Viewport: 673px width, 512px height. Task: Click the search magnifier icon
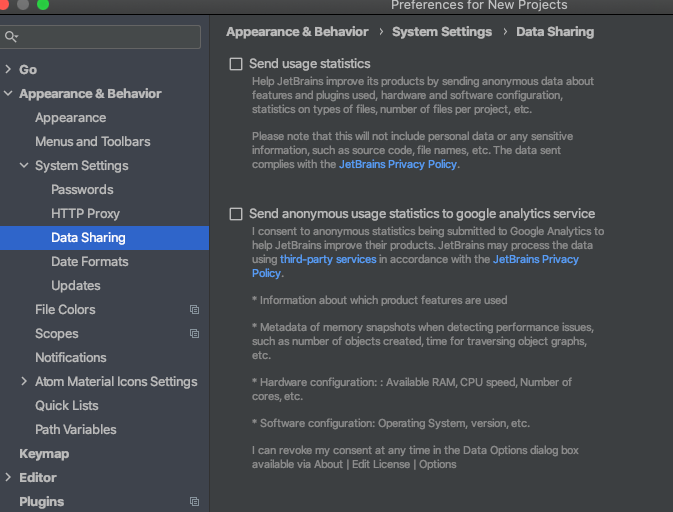click(x=10, y=37)
